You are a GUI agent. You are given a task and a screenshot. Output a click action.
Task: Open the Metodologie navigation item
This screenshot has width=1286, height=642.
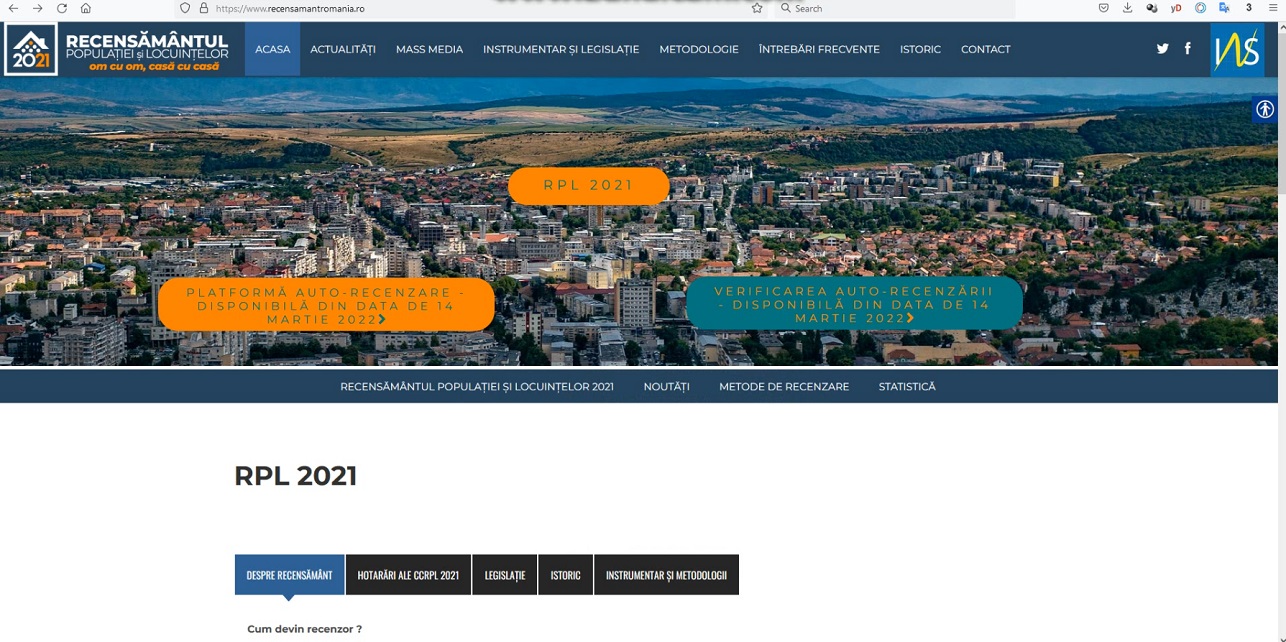coord(698,49)
